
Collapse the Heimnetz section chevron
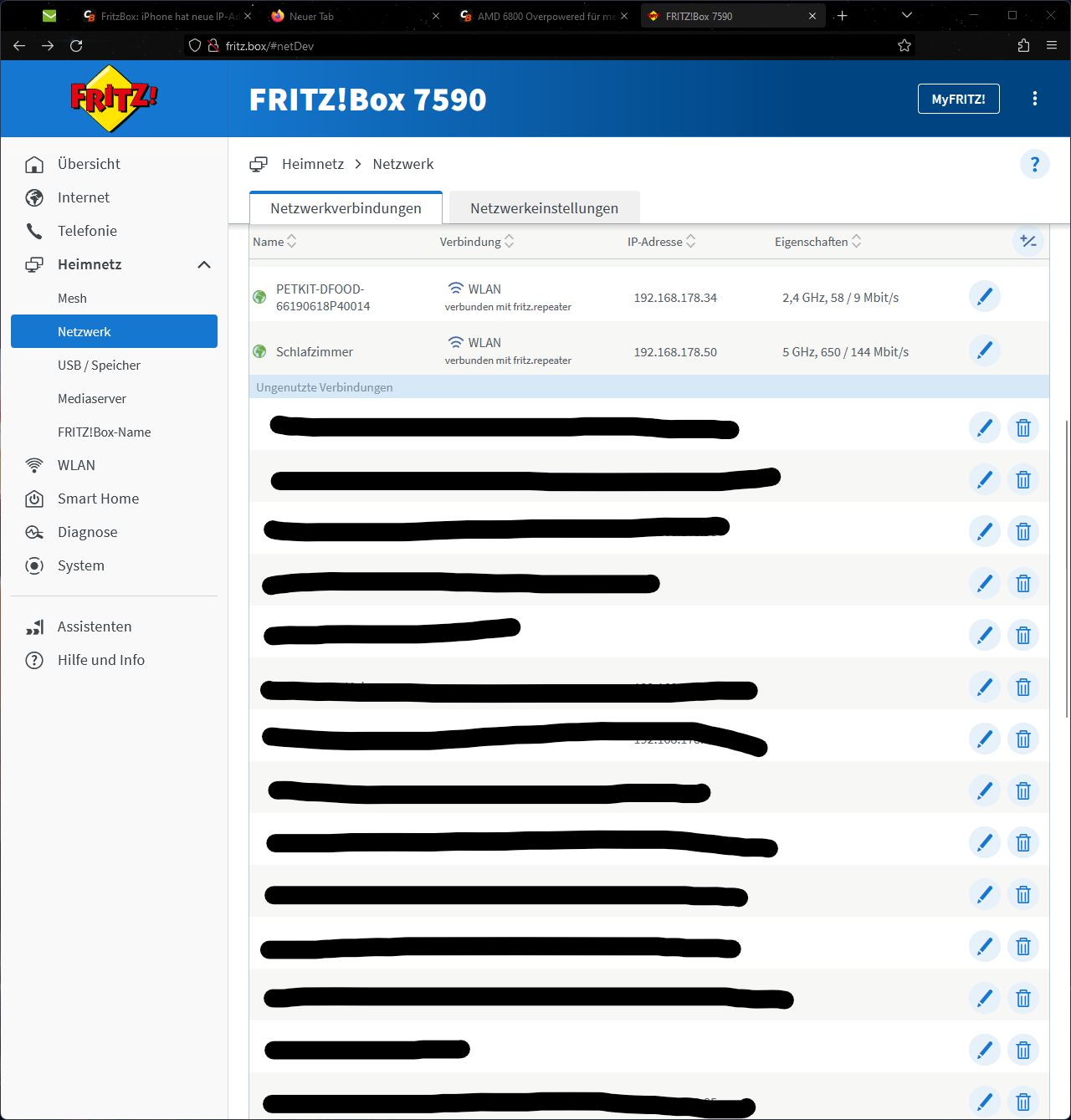[x=204, y=264]
